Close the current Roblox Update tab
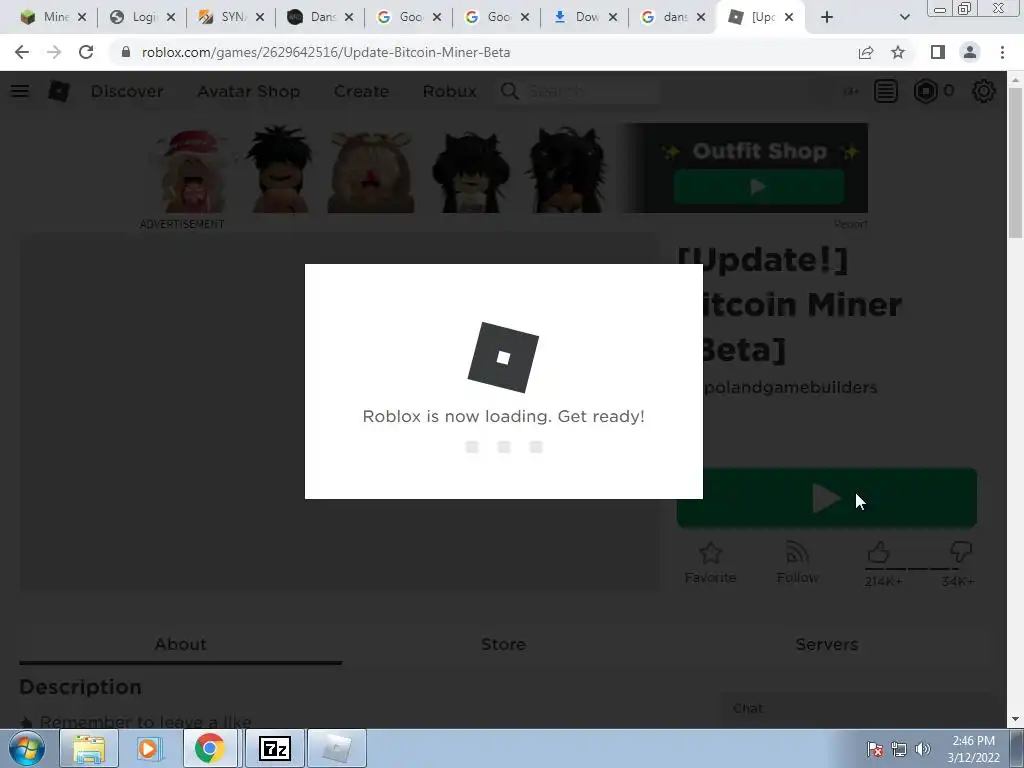 (789, 17)
